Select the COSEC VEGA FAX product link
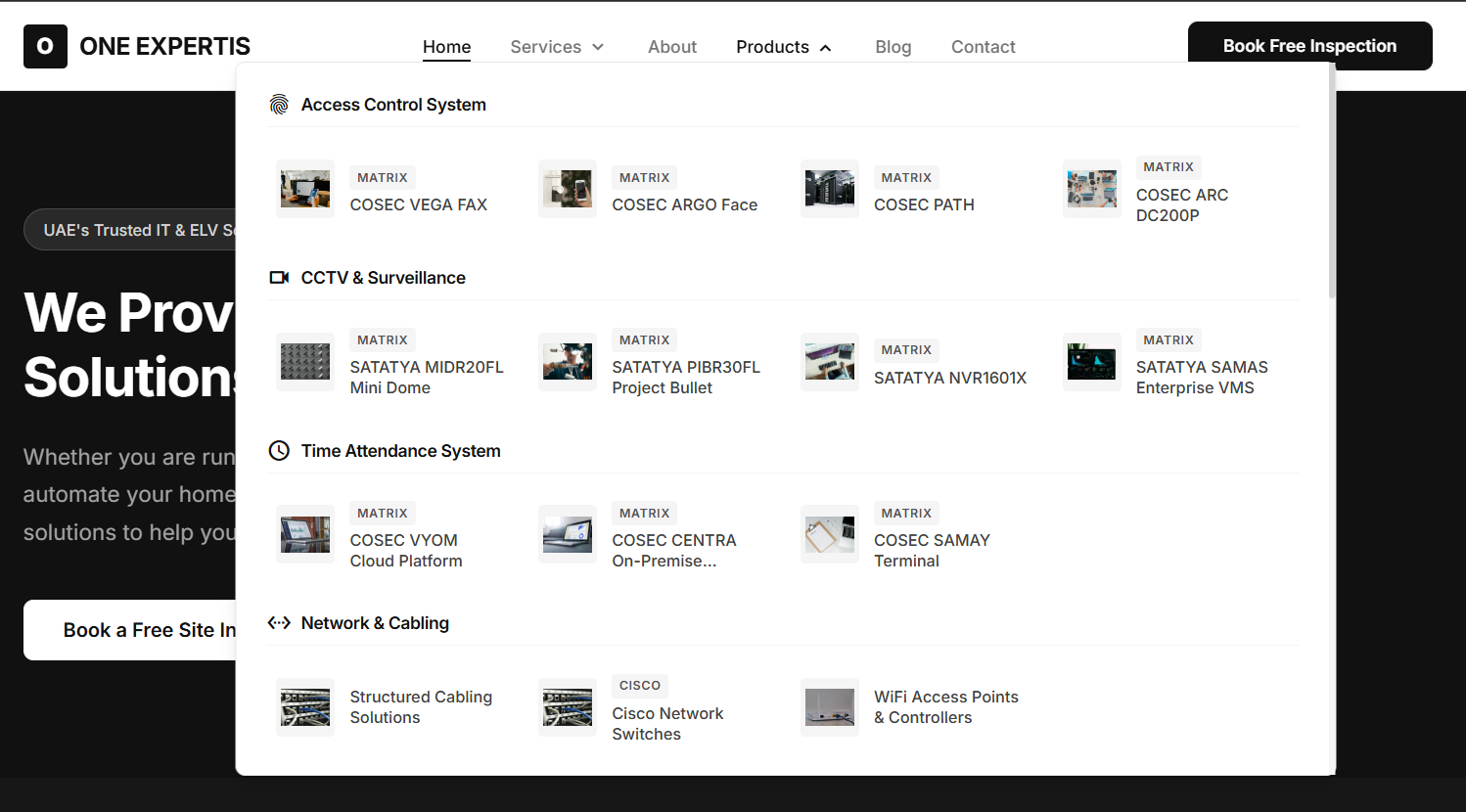This screenshot has width=1466, height=812. click(419, 204)
